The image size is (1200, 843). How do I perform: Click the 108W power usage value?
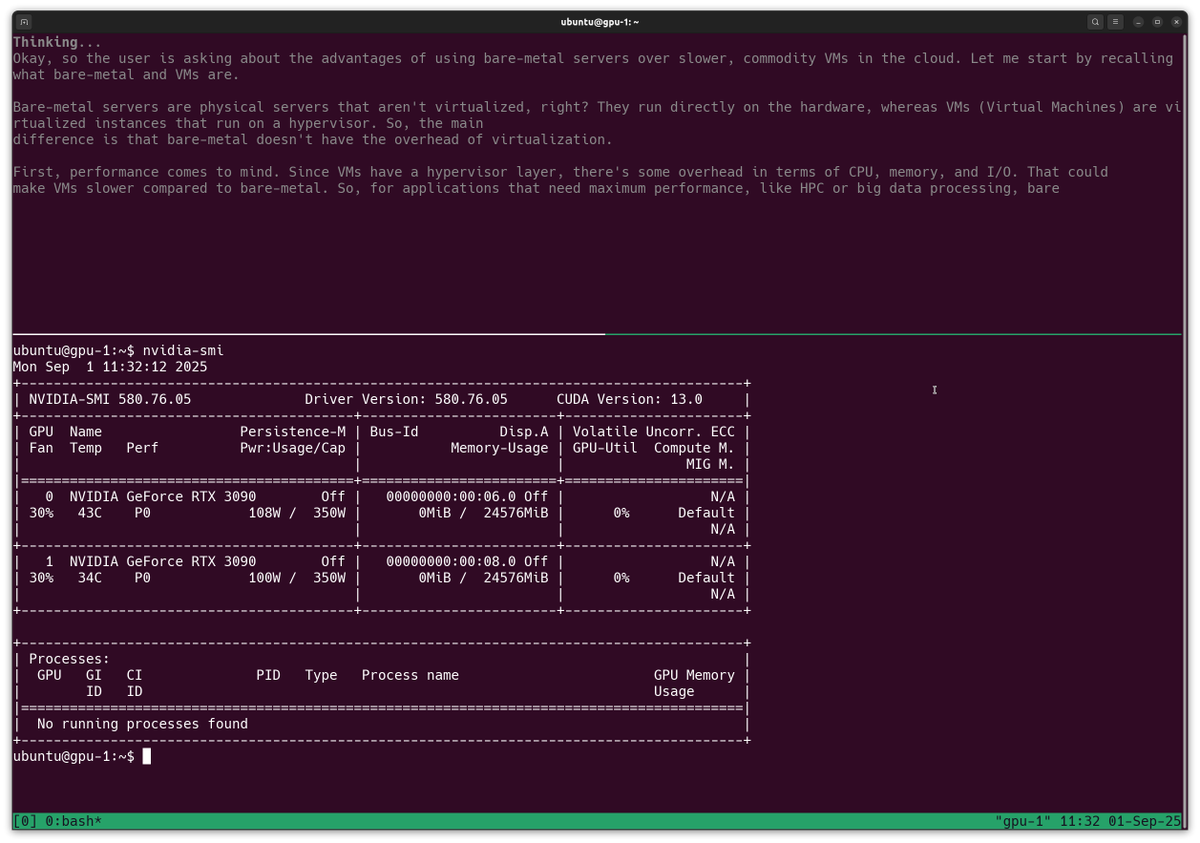tap(264, 513)
